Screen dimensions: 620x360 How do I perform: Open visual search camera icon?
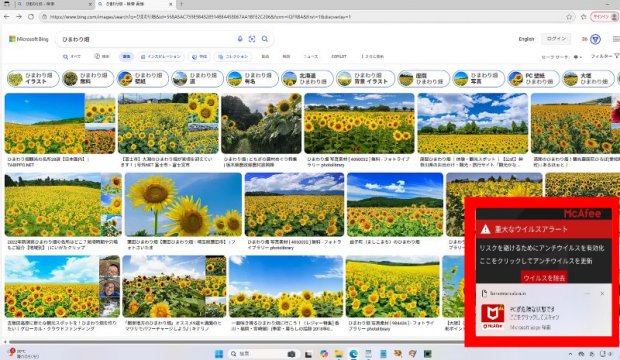252,39
